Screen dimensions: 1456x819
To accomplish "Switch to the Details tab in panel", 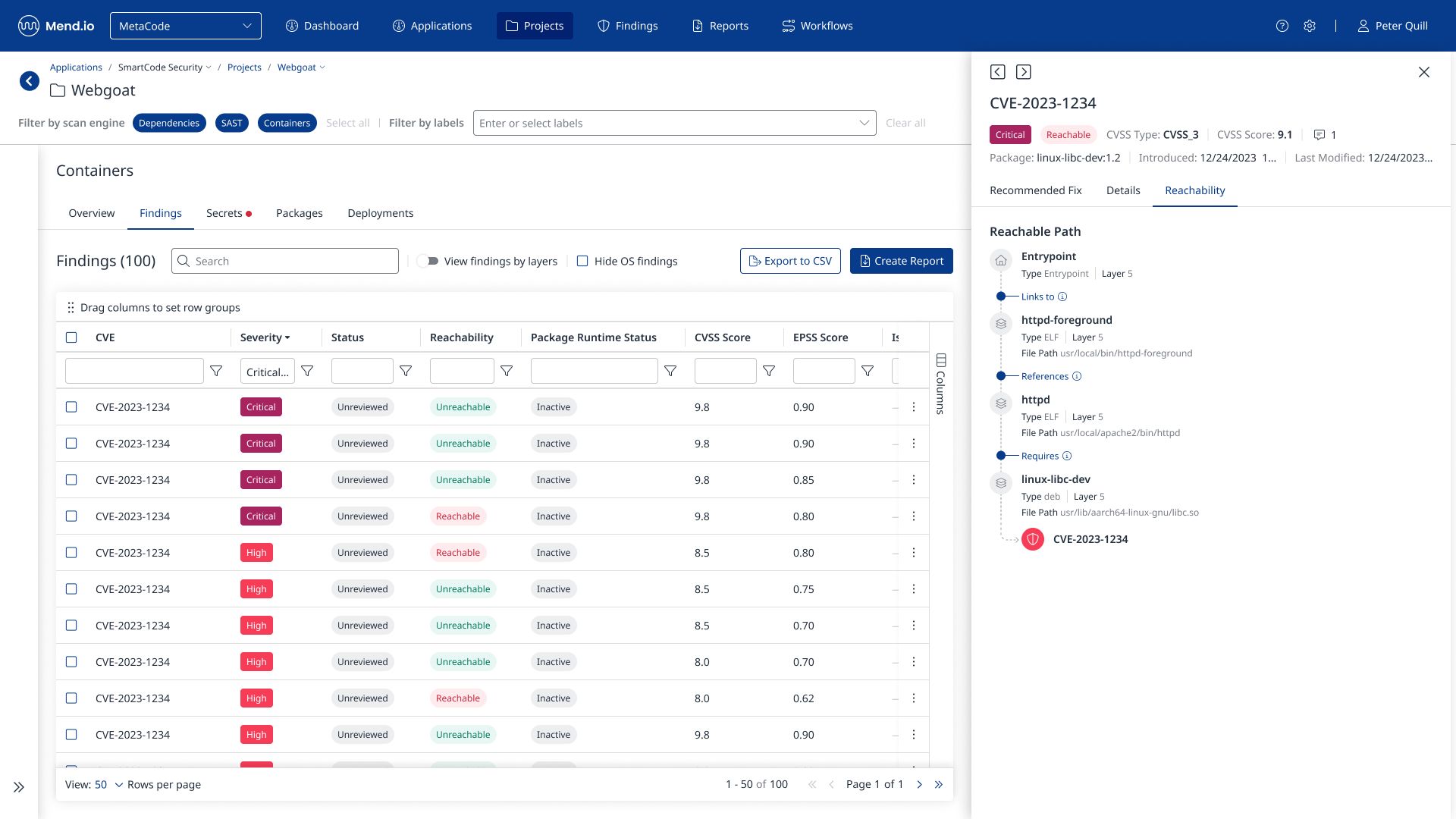I will tap(1123, 190).
